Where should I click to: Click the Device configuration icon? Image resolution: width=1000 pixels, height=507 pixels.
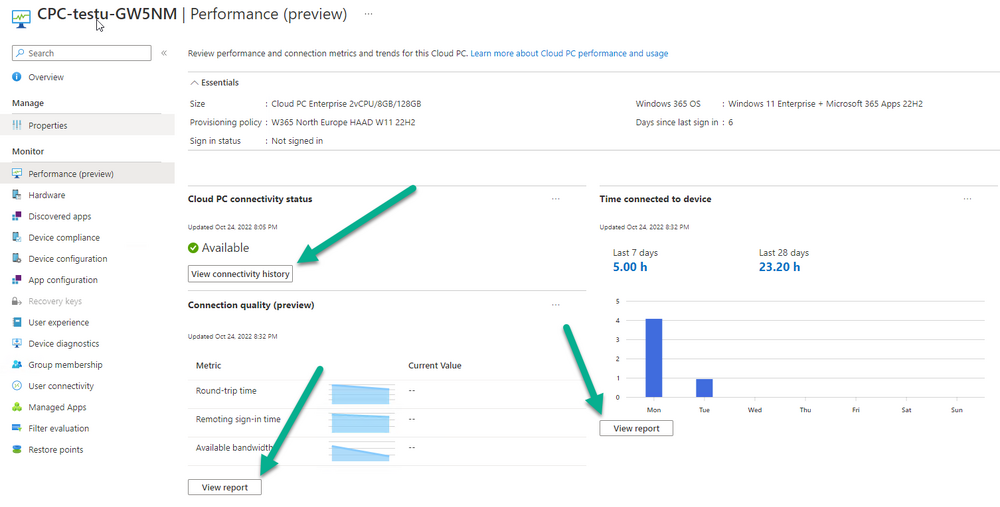17,259
